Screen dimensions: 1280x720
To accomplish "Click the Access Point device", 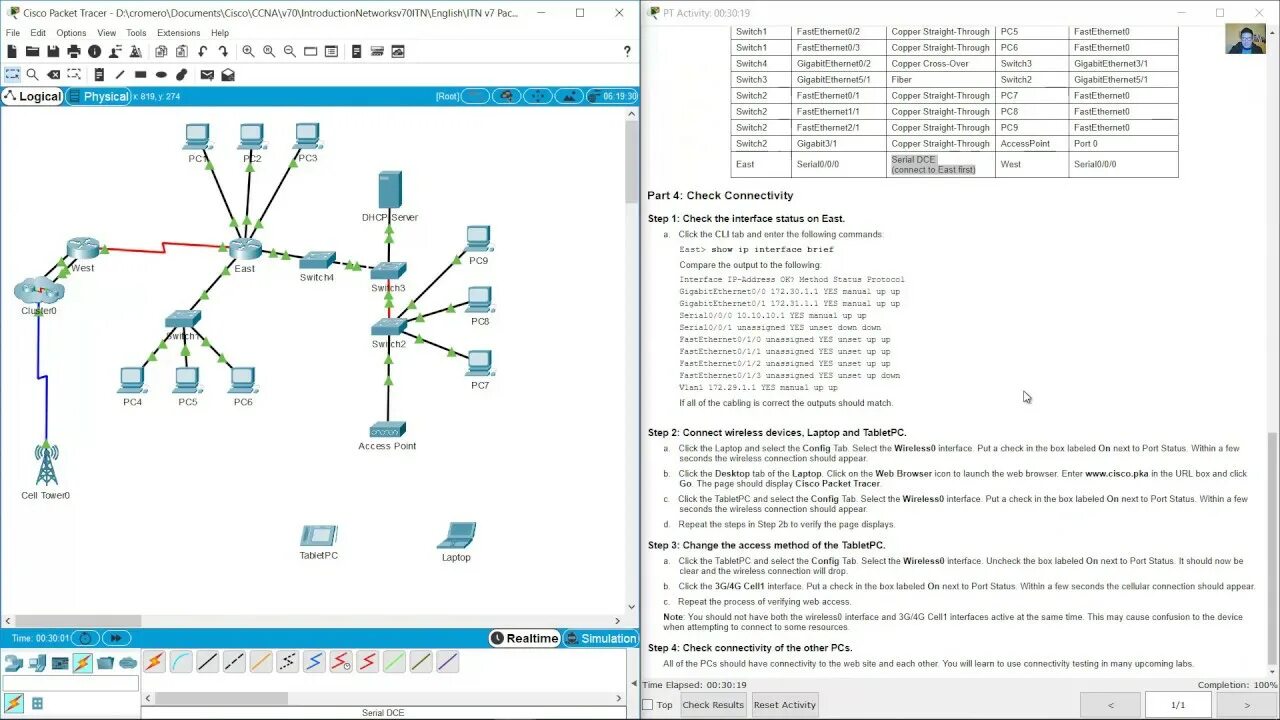I will coord(387,430).
